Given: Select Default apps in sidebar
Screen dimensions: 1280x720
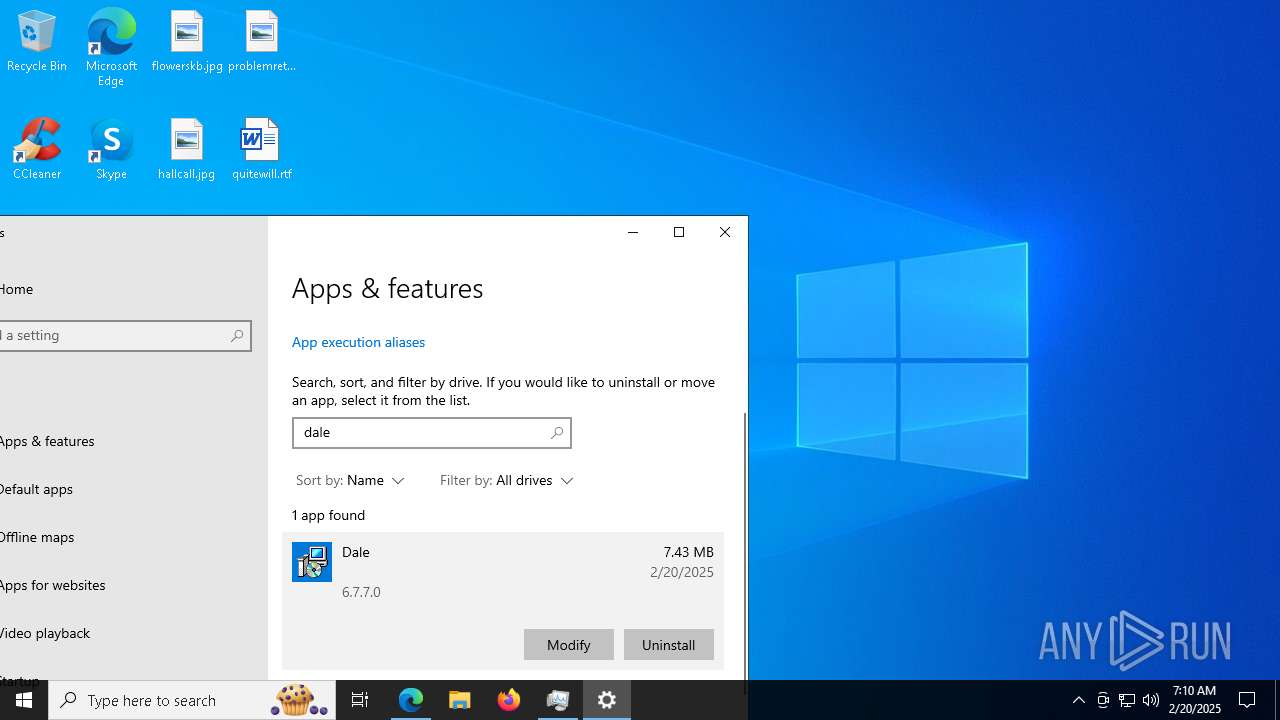Looking at the screenshot, I should (36, 489).
